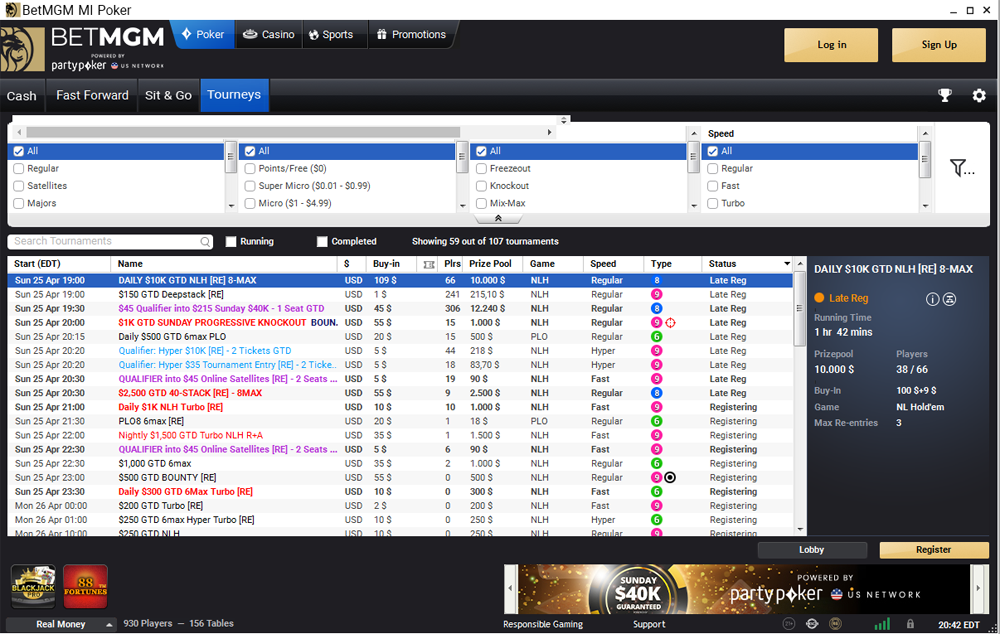The width and height of the screenshot is (1000, 634).
Task: Click down arrow of tournament category list
Action: point(232,206)
